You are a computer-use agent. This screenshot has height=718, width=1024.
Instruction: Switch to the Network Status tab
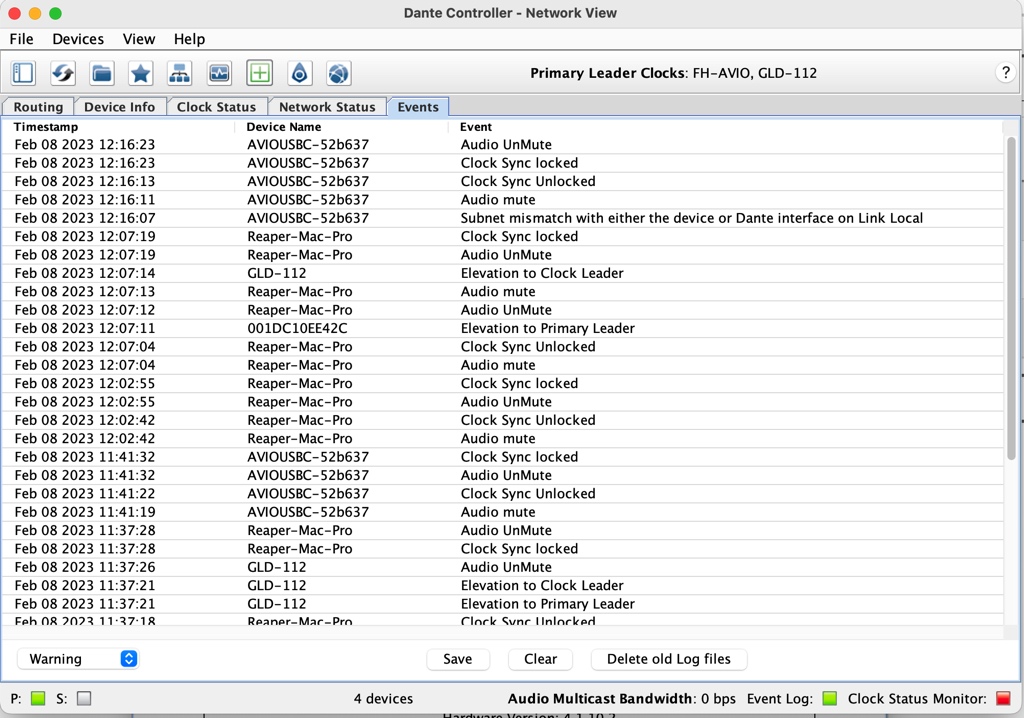327,107
